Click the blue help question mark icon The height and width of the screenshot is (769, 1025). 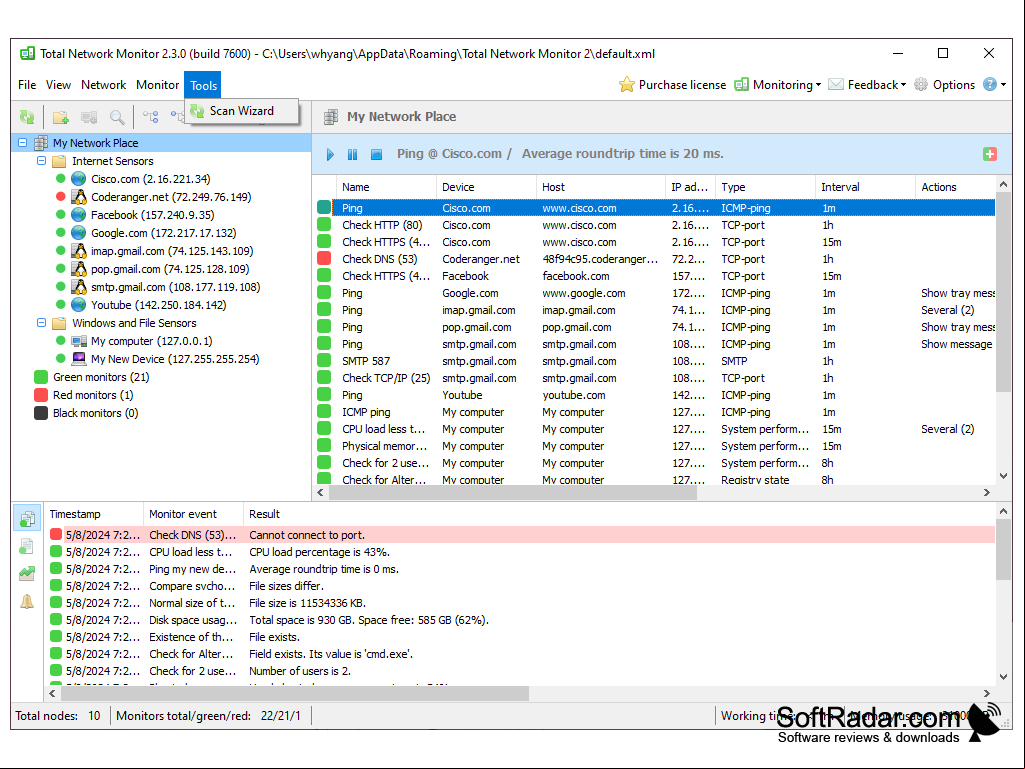(990, 84)
